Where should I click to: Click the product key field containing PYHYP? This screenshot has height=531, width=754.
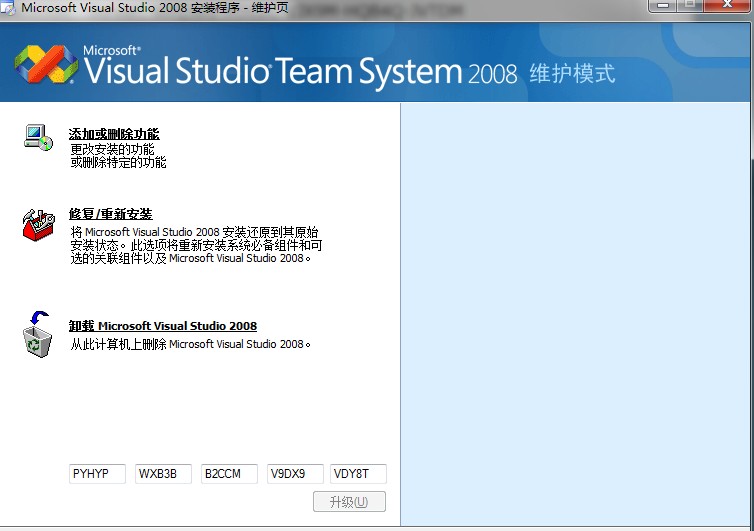click(x=97, y=474)
